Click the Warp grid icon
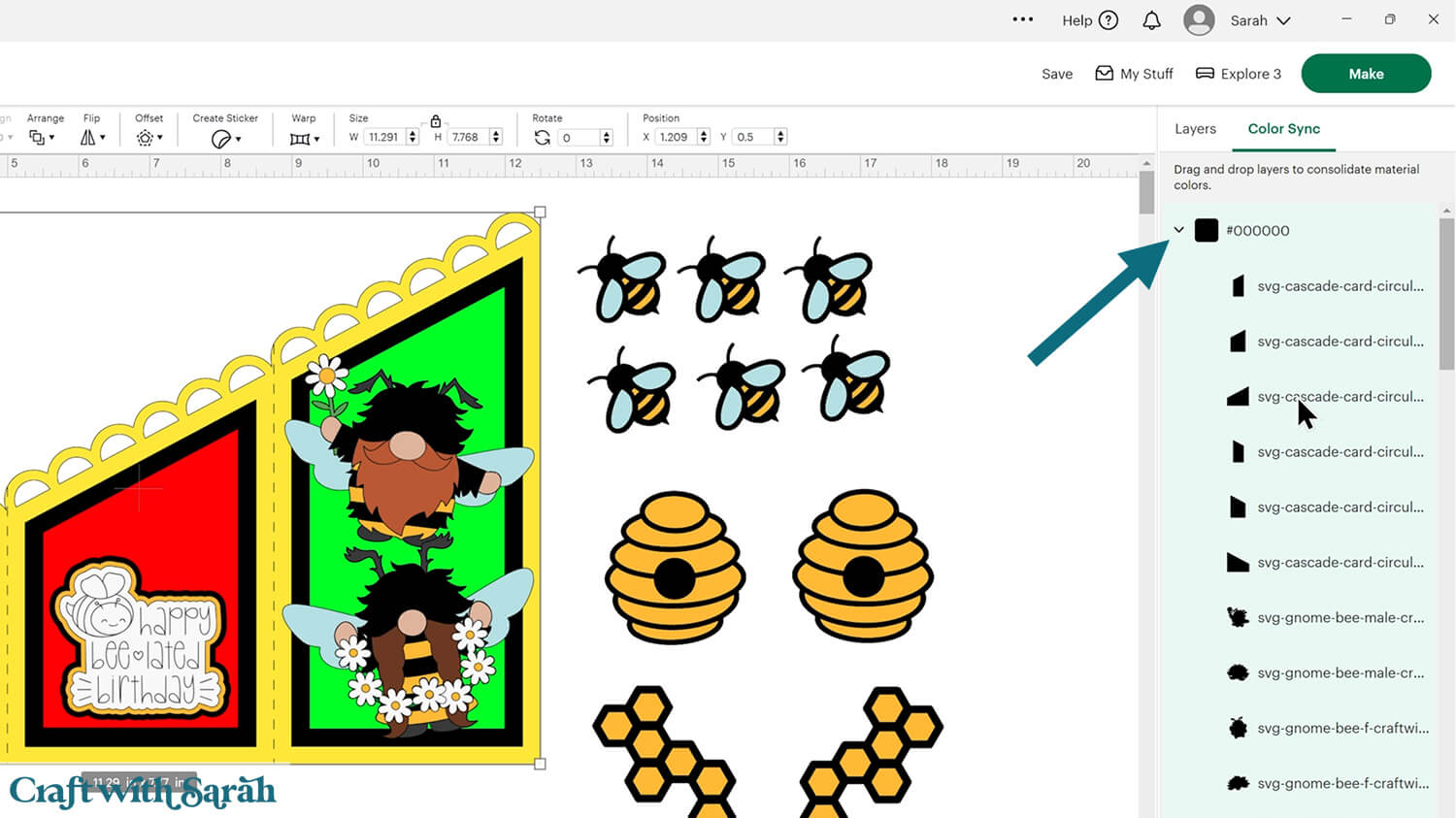The width and height of the screenshot is (1456, 818). pyautogui.click(x=300, y=139)
